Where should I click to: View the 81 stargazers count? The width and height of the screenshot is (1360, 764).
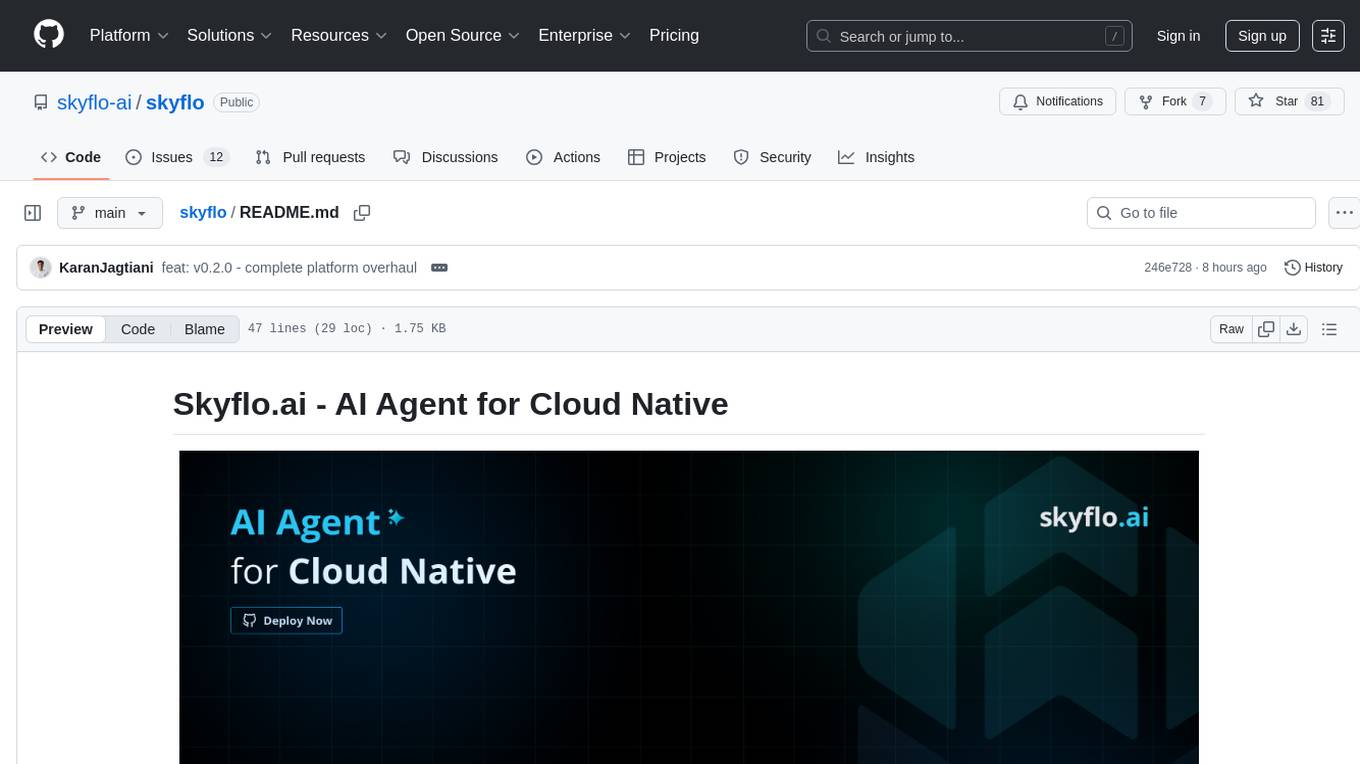1317,101
